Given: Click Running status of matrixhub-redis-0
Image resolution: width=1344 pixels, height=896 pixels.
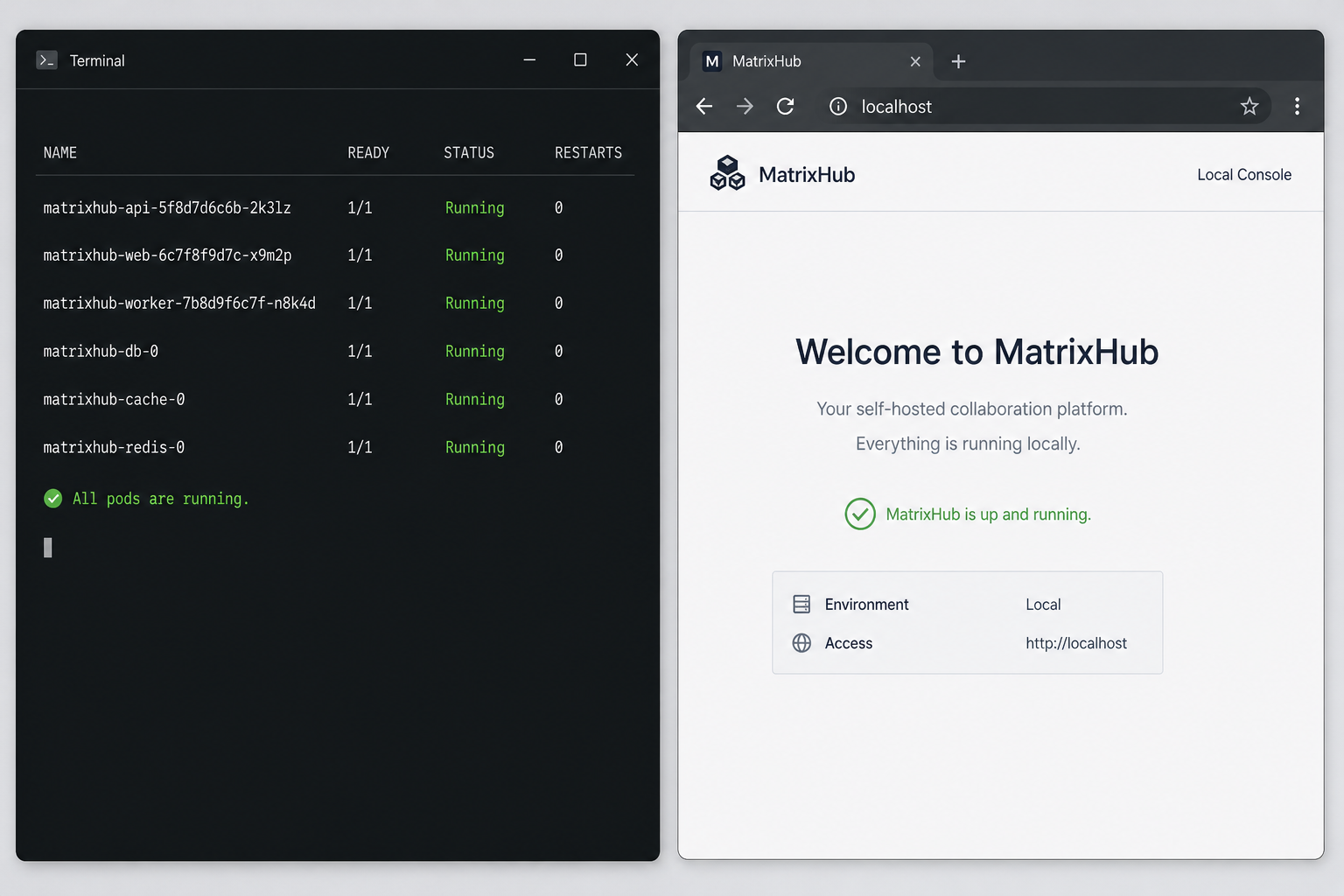Looking at the screenshot, I should [475, 448].
